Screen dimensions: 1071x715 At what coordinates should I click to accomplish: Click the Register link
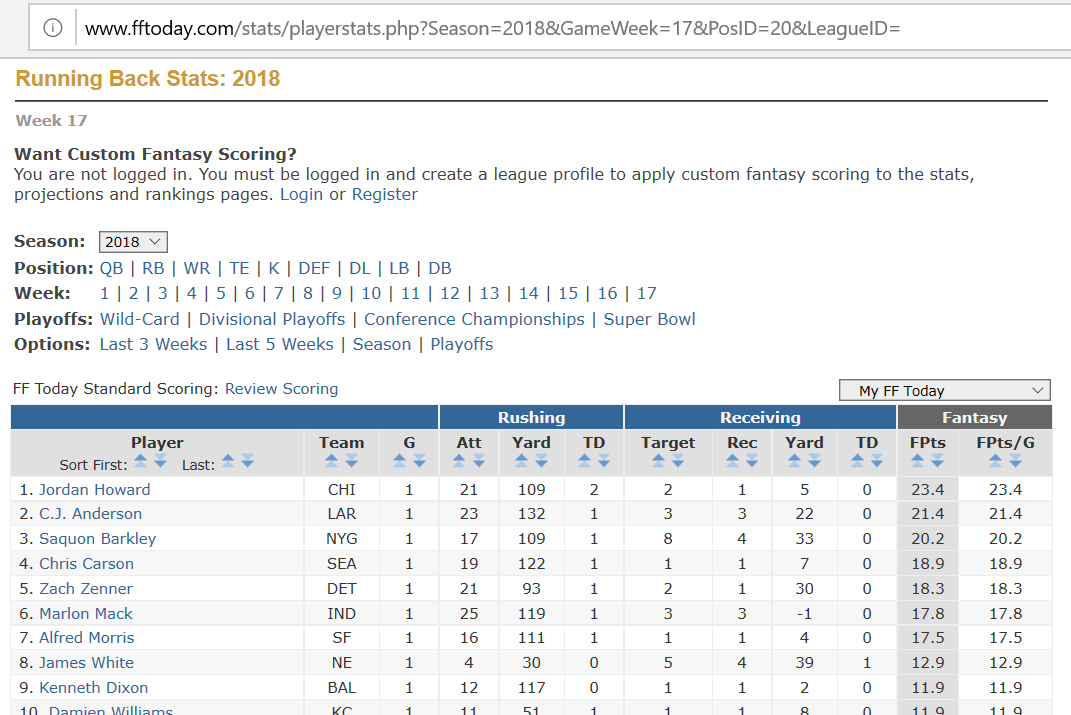pyautogui.click(x=385, y=195)
